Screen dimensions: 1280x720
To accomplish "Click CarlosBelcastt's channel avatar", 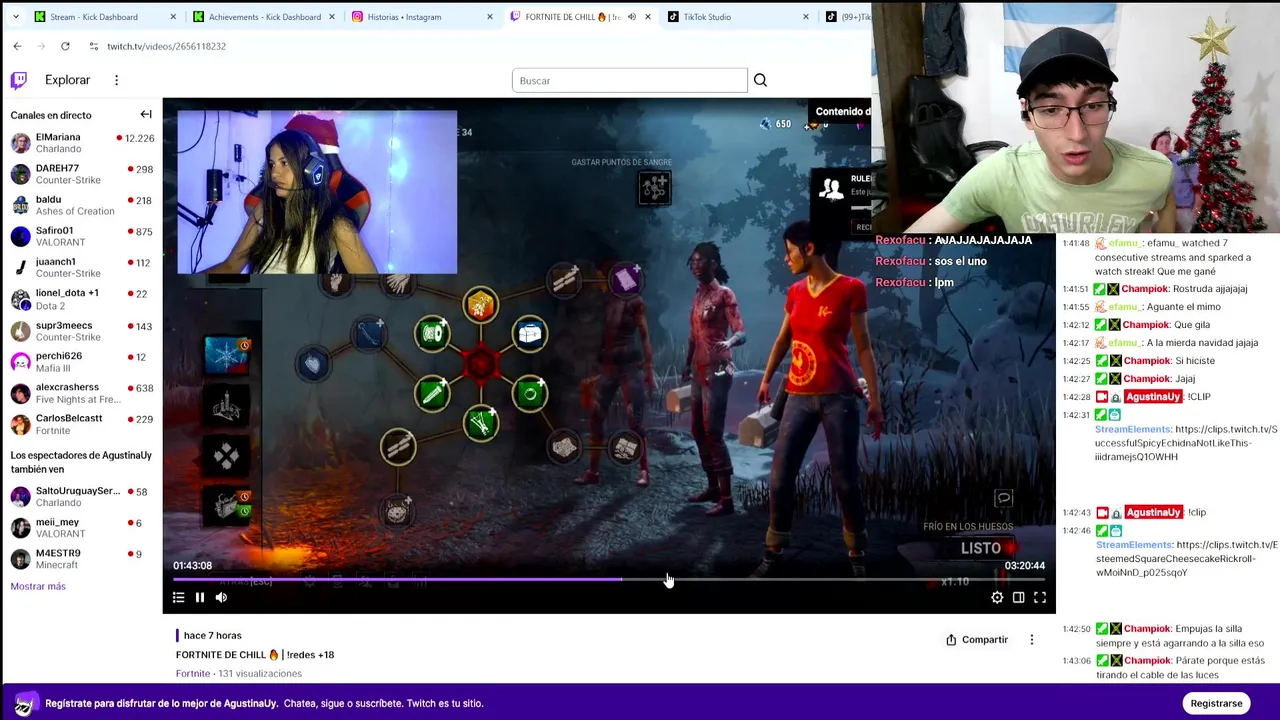I will tap(20, 423).
